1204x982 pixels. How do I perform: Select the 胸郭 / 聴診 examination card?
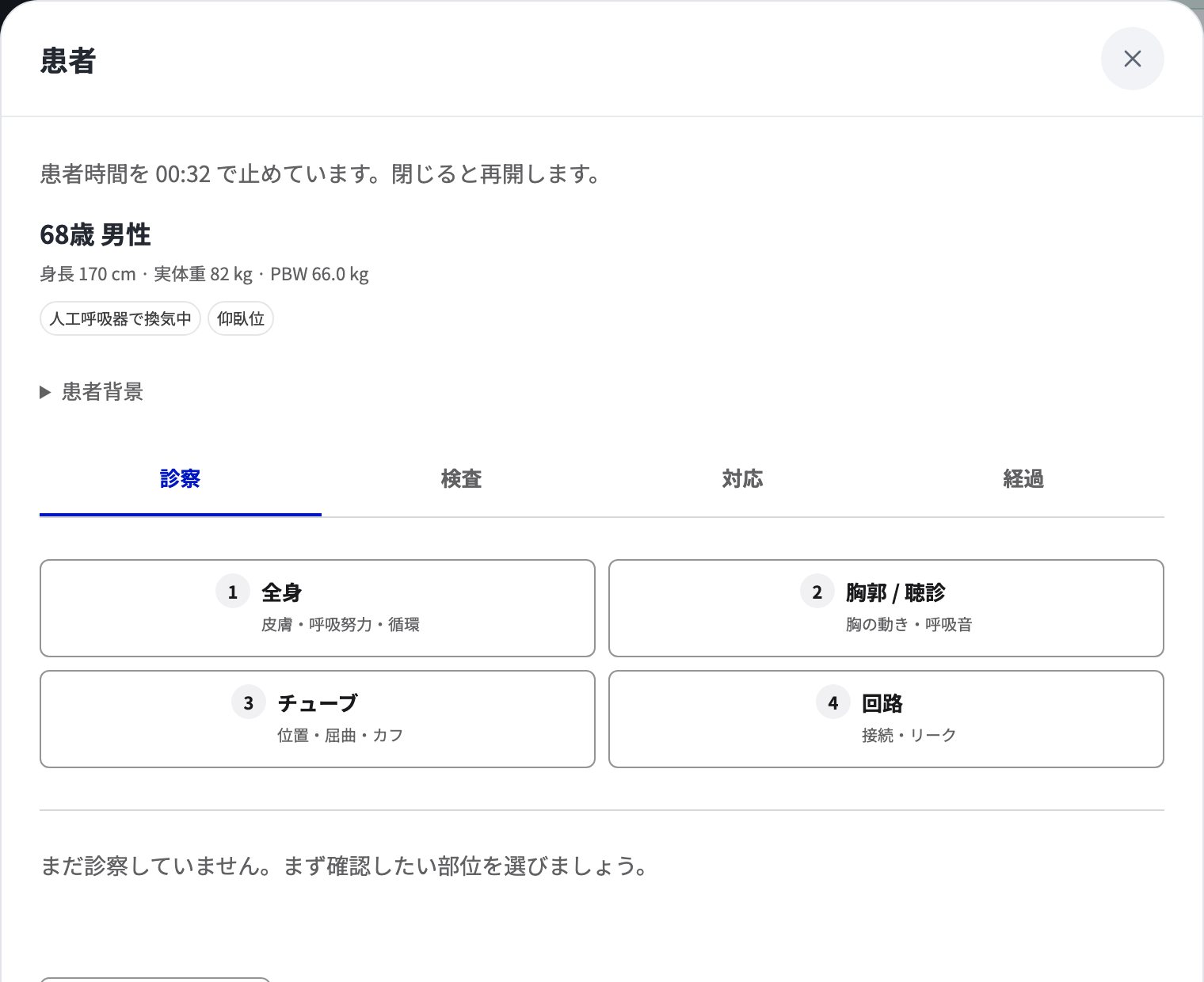pyautogui.click(x=886, y=608)
